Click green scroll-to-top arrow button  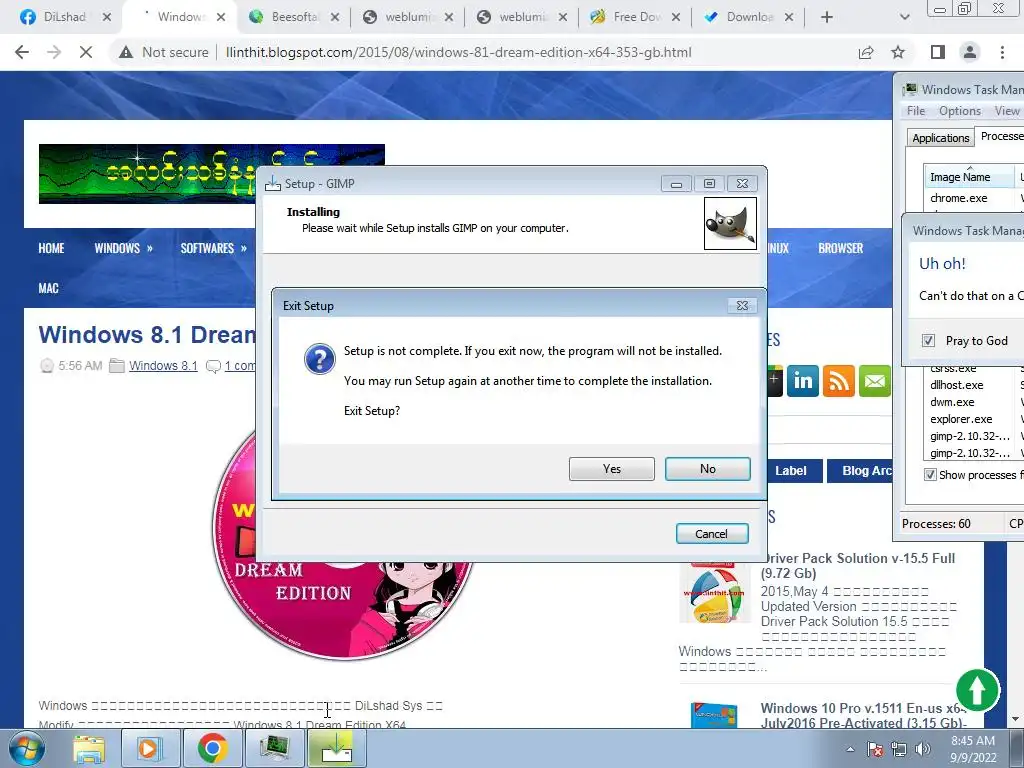978,690
